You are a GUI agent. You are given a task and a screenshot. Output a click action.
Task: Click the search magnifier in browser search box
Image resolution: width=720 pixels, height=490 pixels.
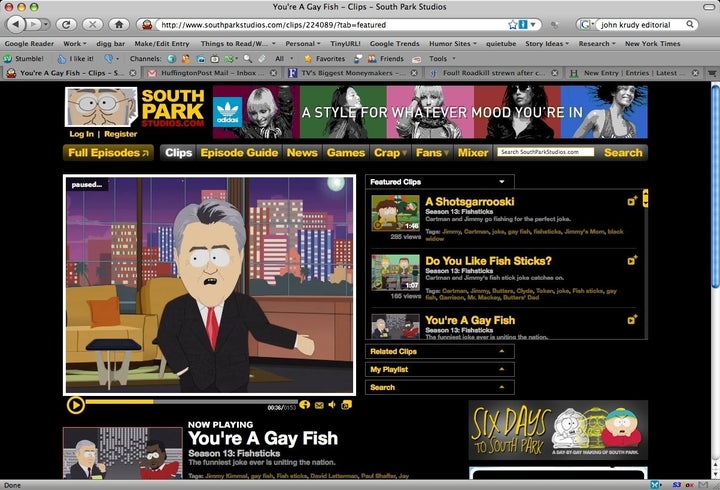(690, 24)
